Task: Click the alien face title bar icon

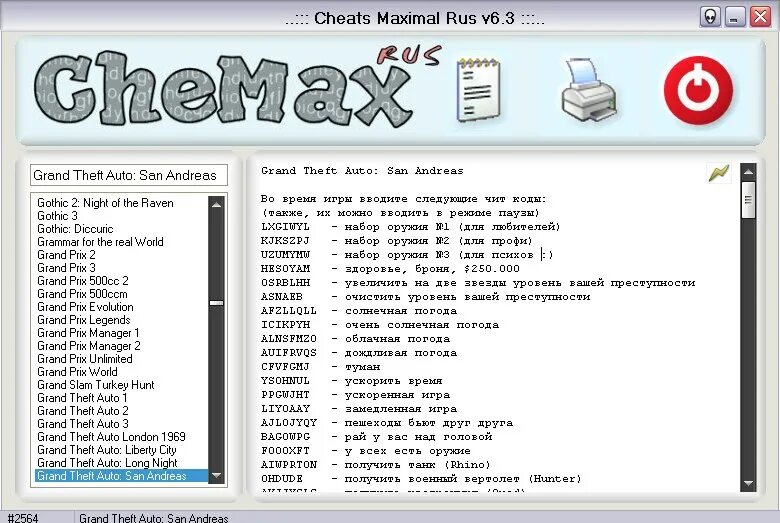Action: click(x=711, y=17)
